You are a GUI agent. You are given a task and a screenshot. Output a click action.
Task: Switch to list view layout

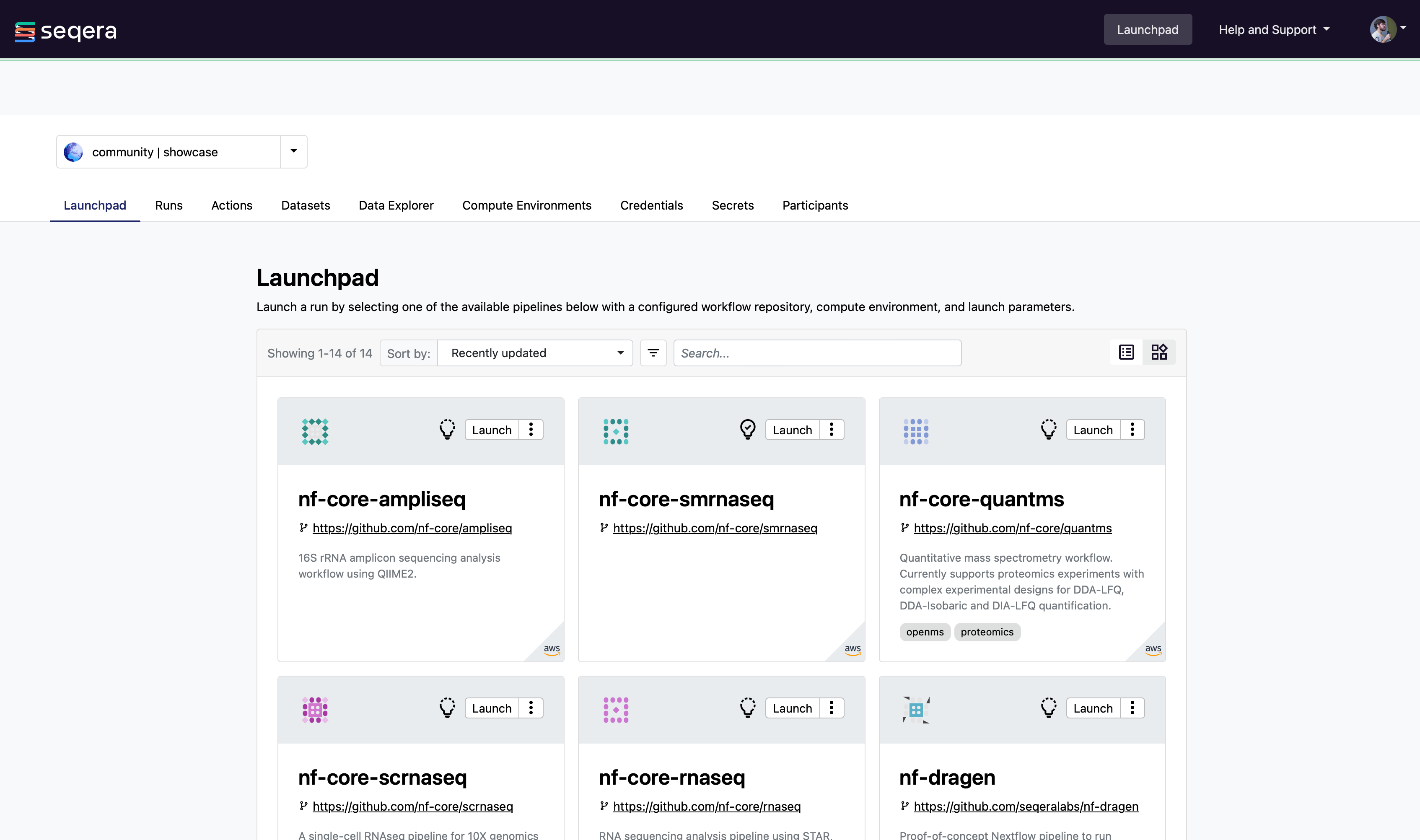(1126, 353)
